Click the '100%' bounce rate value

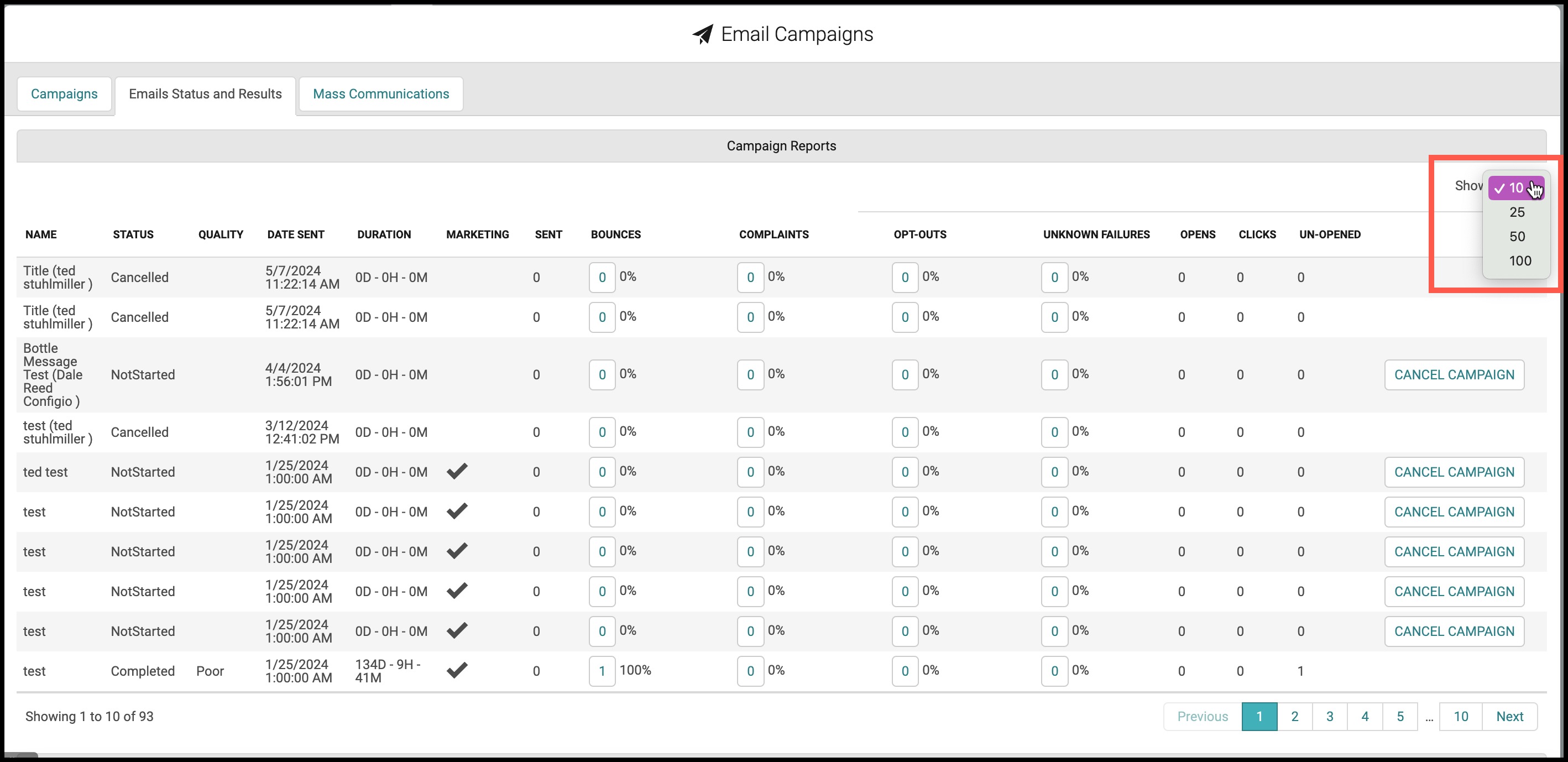[635, 670]
